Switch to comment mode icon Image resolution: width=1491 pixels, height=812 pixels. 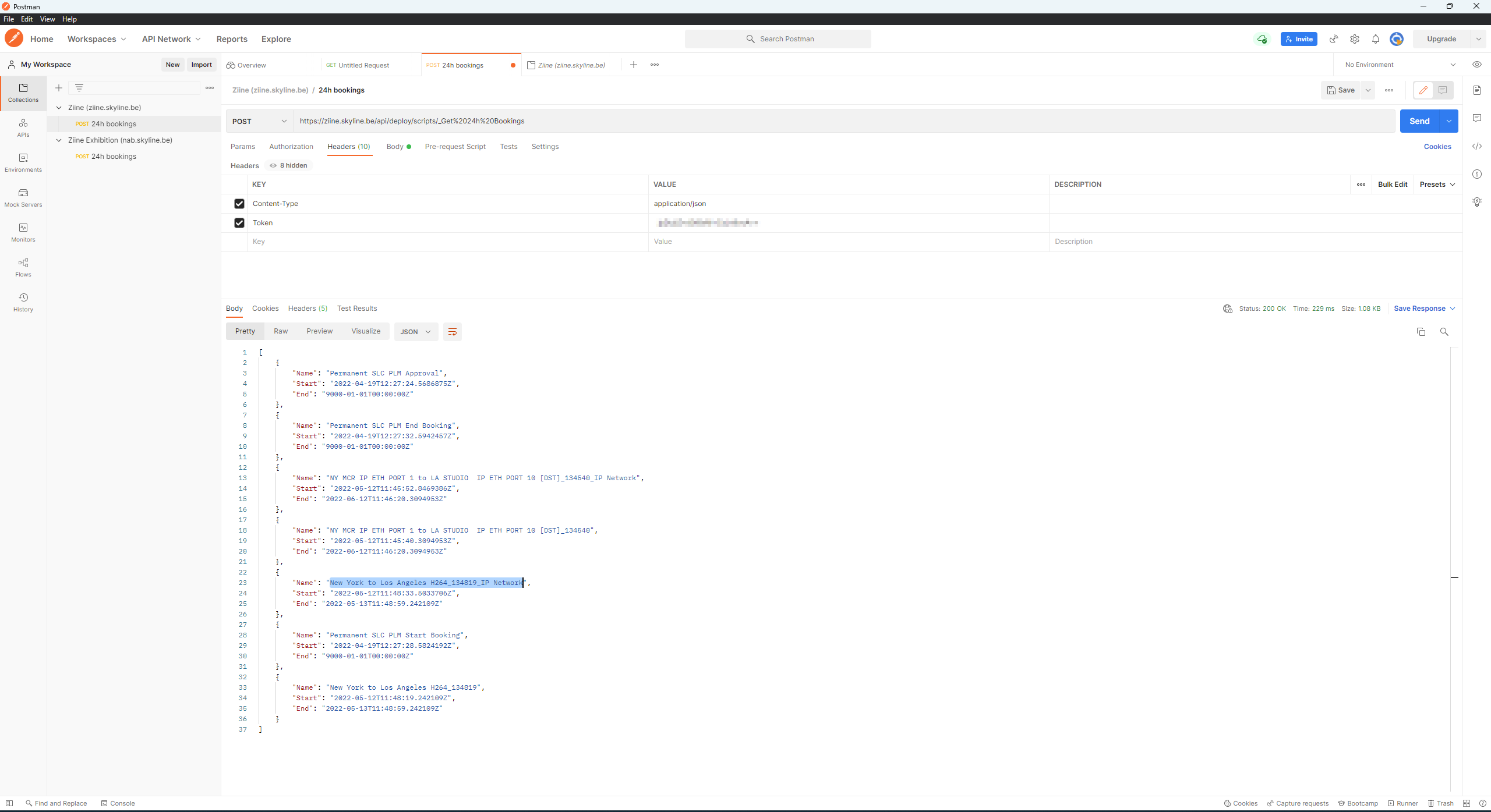pyautogui.click(x=1443, y=90)
